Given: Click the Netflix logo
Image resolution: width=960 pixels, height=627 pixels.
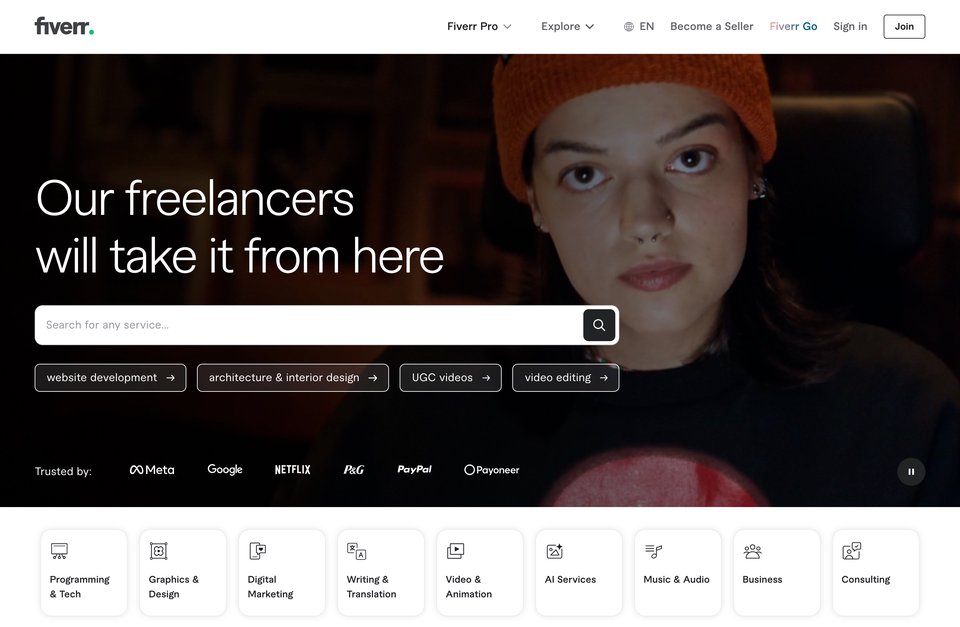Looking at the screenshot, I should tap(293, 470).
